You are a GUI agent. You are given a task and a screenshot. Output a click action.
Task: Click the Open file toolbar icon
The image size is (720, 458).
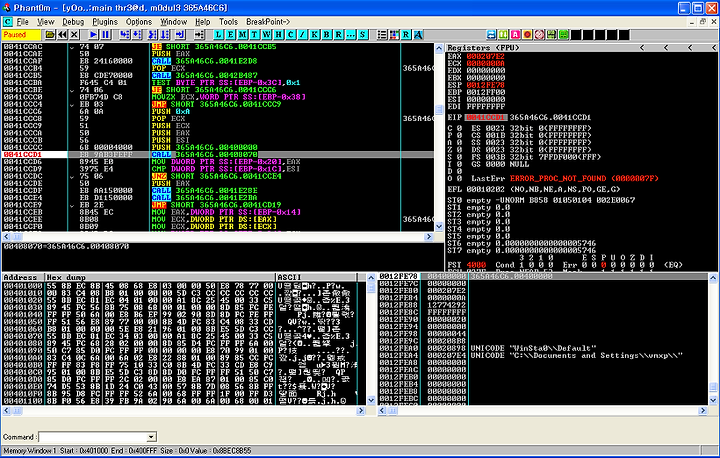click(50, 34)
